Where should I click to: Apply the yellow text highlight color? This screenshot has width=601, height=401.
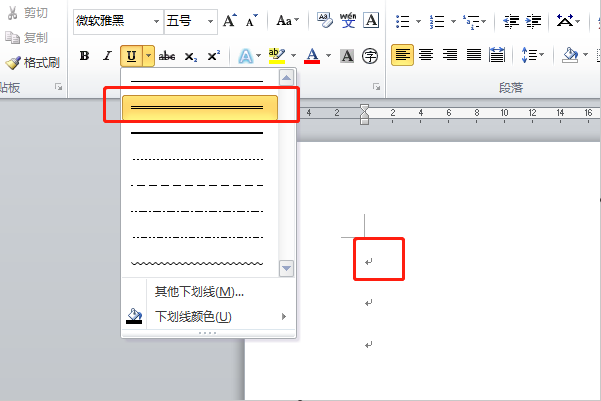277,56
